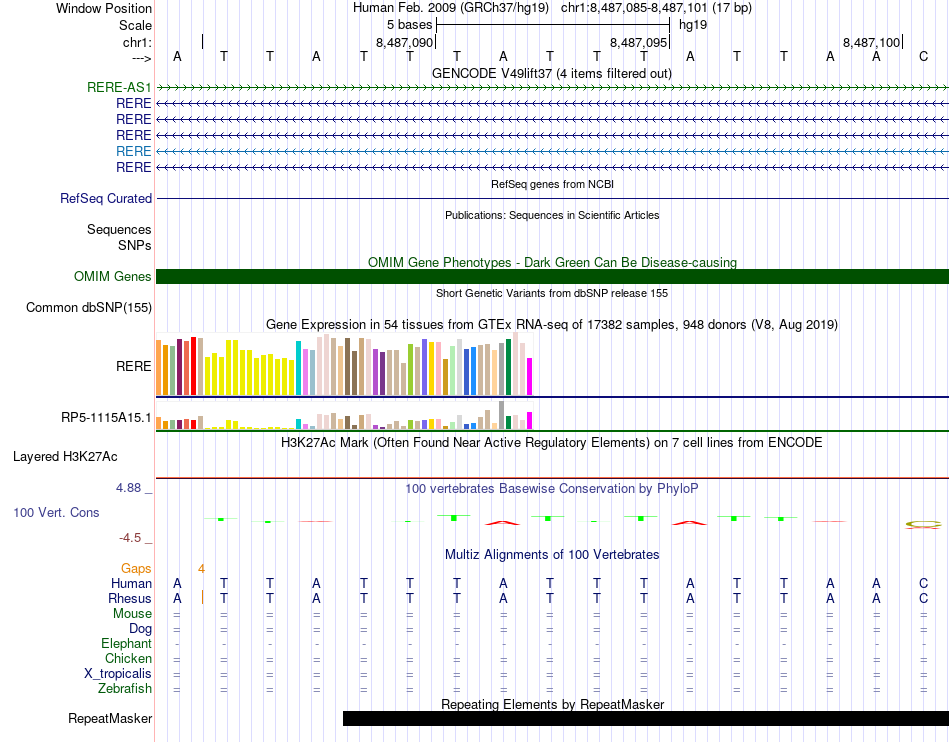Screen dimensions: 950x742
Task: Click the RP5-1115A15.1 expression label
Action: click(106, 417)
